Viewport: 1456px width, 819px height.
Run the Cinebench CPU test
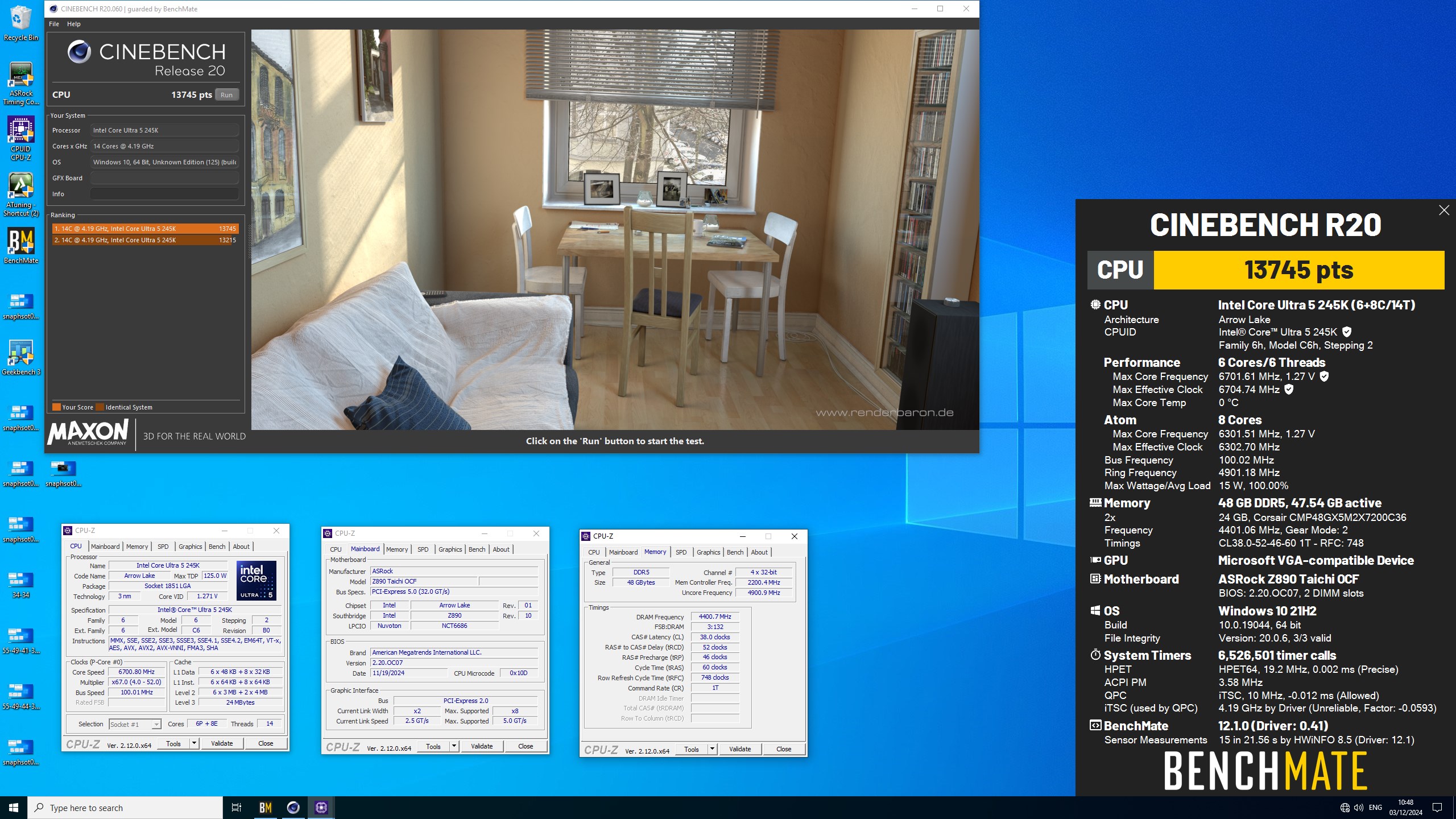pyautogui.click(x=226, y=95)
